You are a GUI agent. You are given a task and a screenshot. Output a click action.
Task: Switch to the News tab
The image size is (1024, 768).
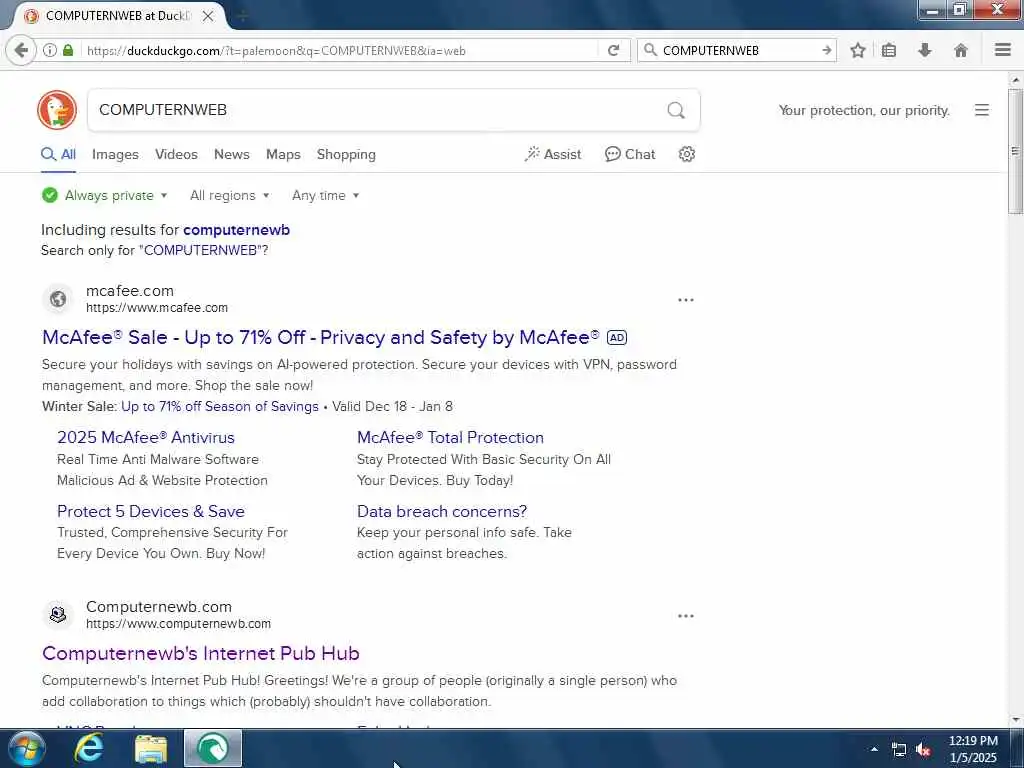[232, 154]
